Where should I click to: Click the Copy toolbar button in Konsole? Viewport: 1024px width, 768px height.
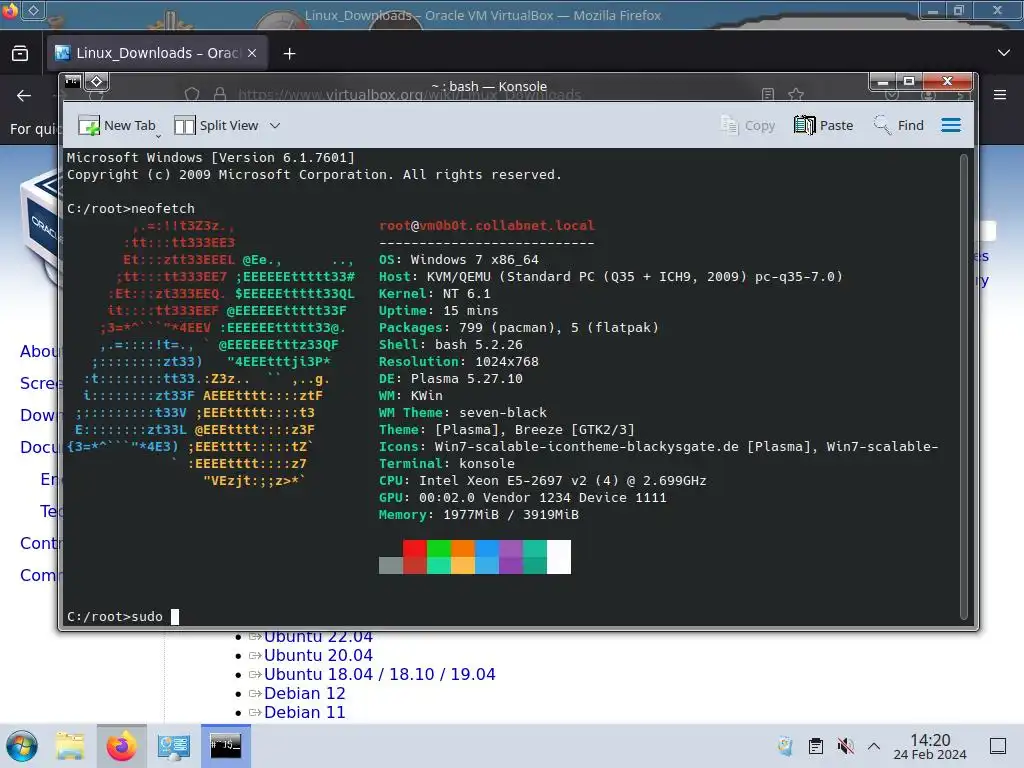point(748,125)
